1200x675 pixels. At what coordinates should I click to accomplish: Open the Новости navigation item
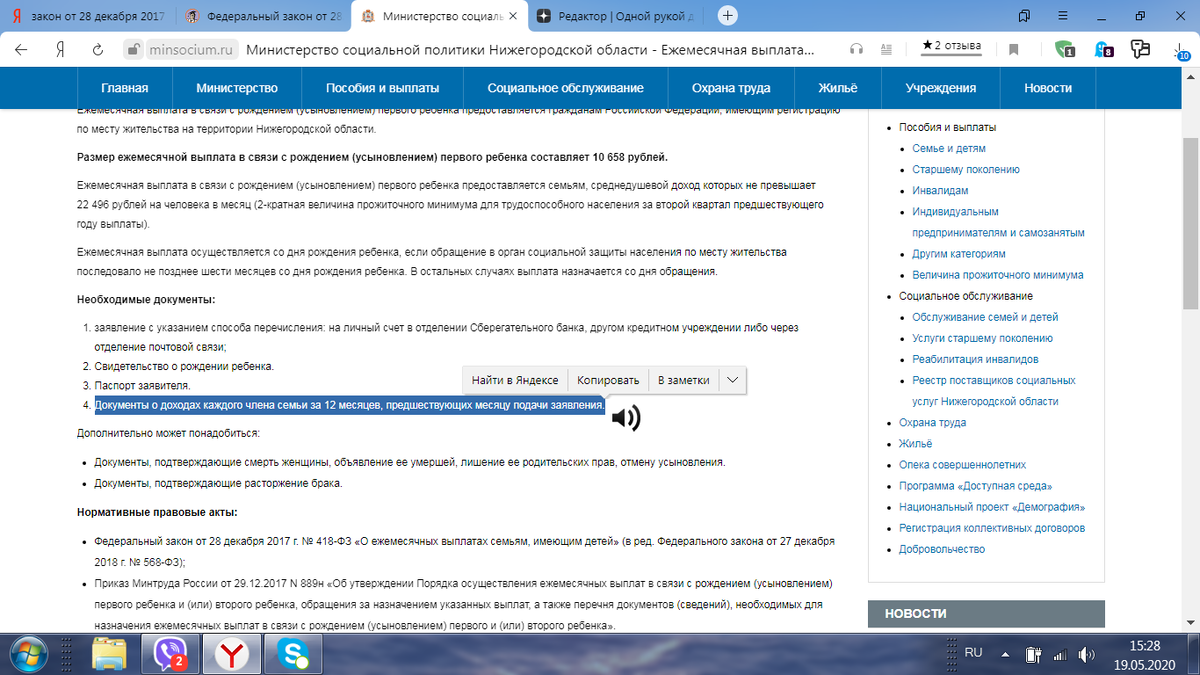coord(1048,88)
